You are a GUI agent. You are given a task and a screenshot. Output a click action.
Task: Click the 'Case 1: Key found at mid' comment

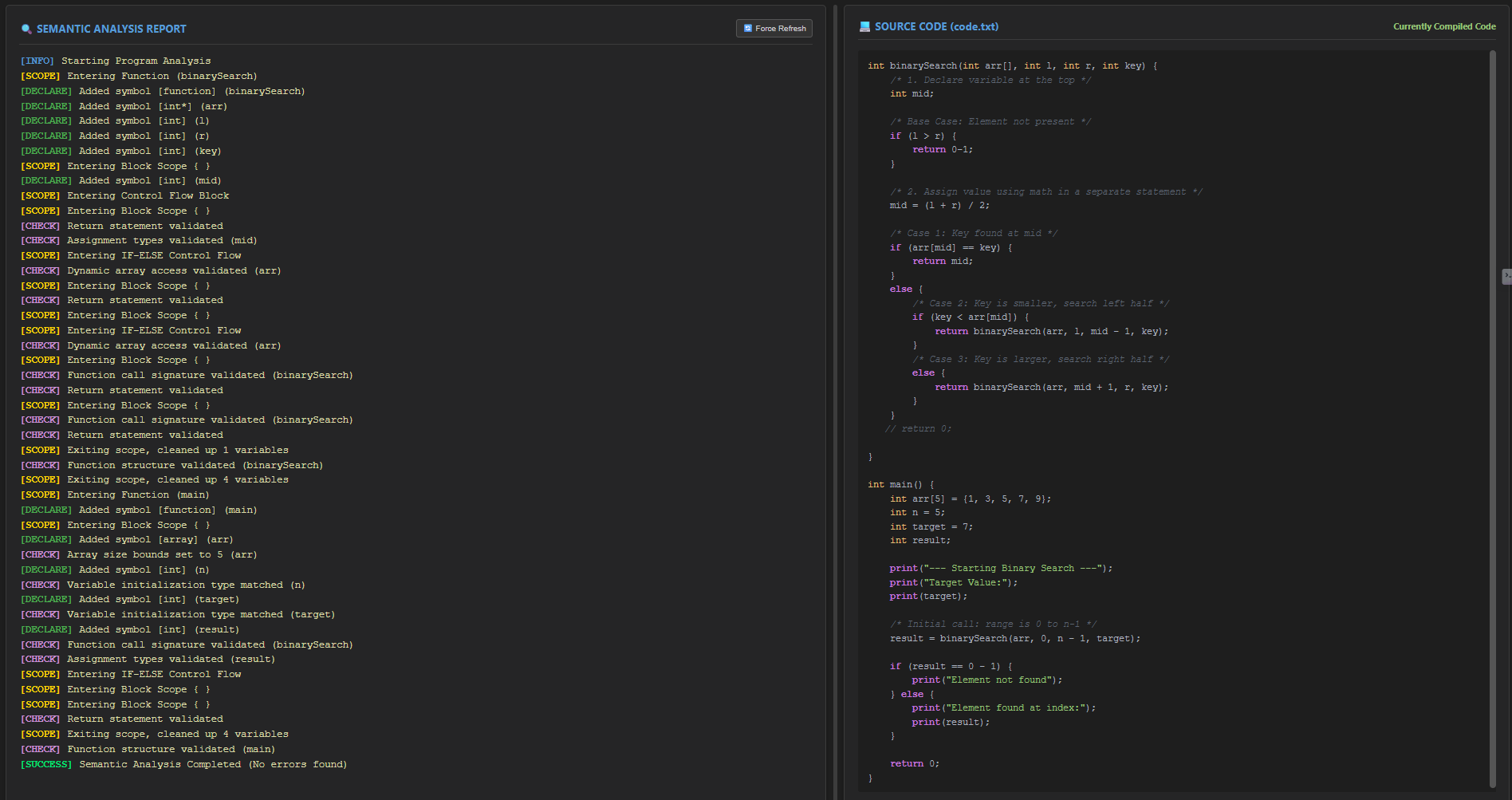[x=974, y=233]
